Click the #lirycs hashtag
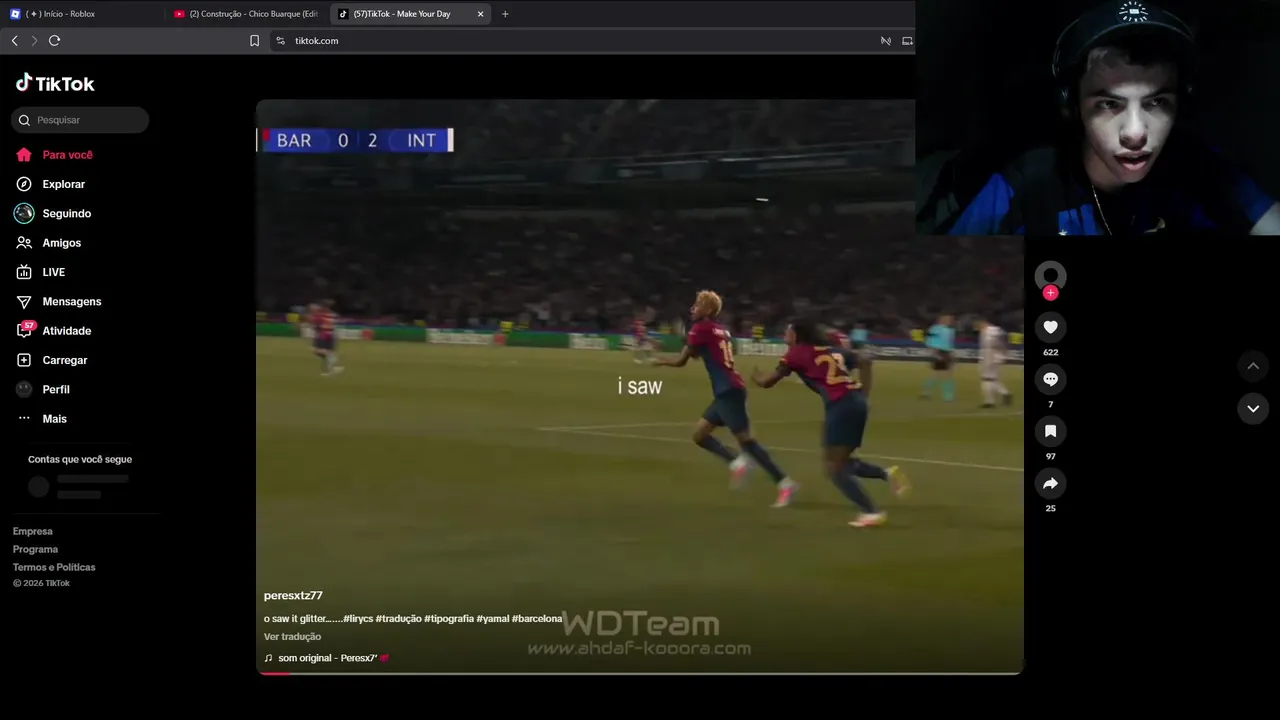 [358, 619]
